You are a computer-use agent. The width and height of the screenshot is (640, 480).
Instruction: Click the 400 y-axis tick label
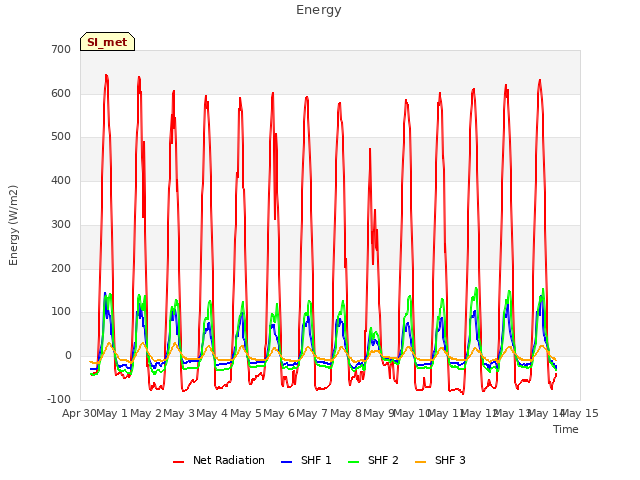point(61,180)
